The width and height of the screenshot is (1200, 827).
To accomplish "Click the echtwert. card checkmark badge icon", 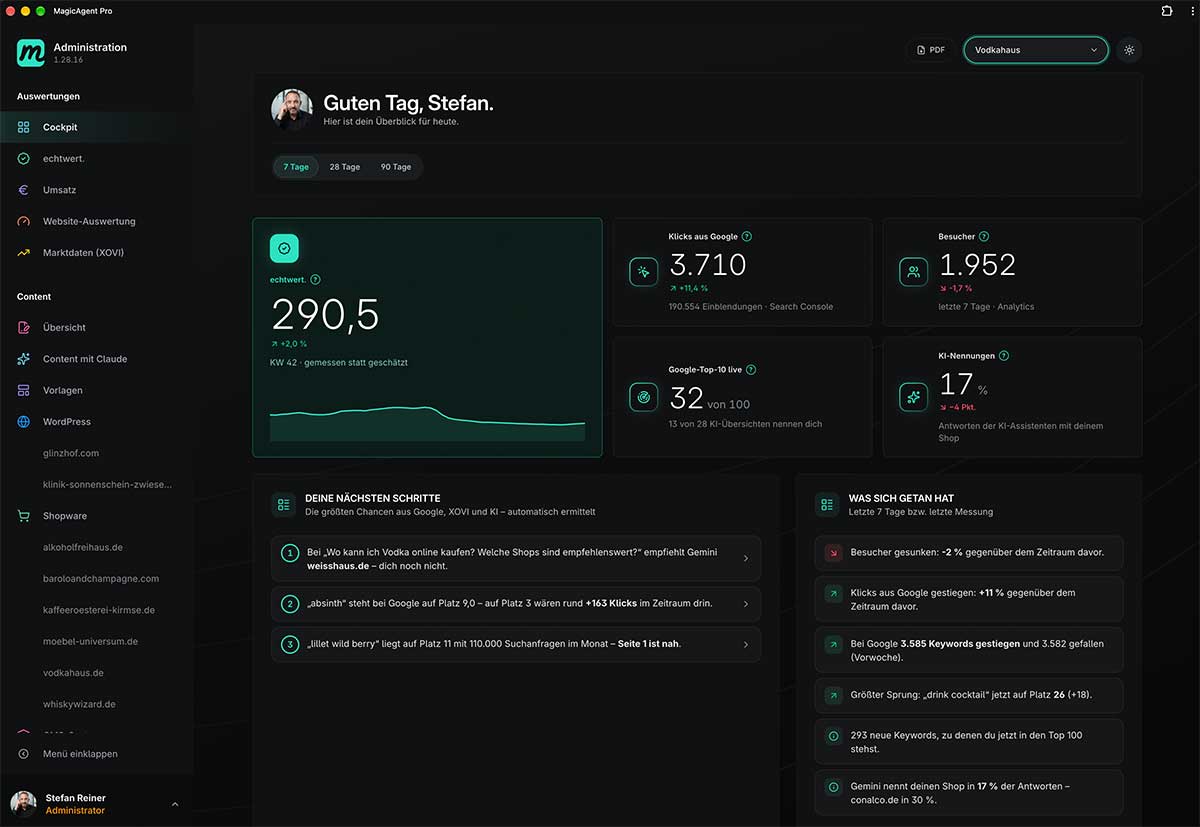I will [284, 248].
